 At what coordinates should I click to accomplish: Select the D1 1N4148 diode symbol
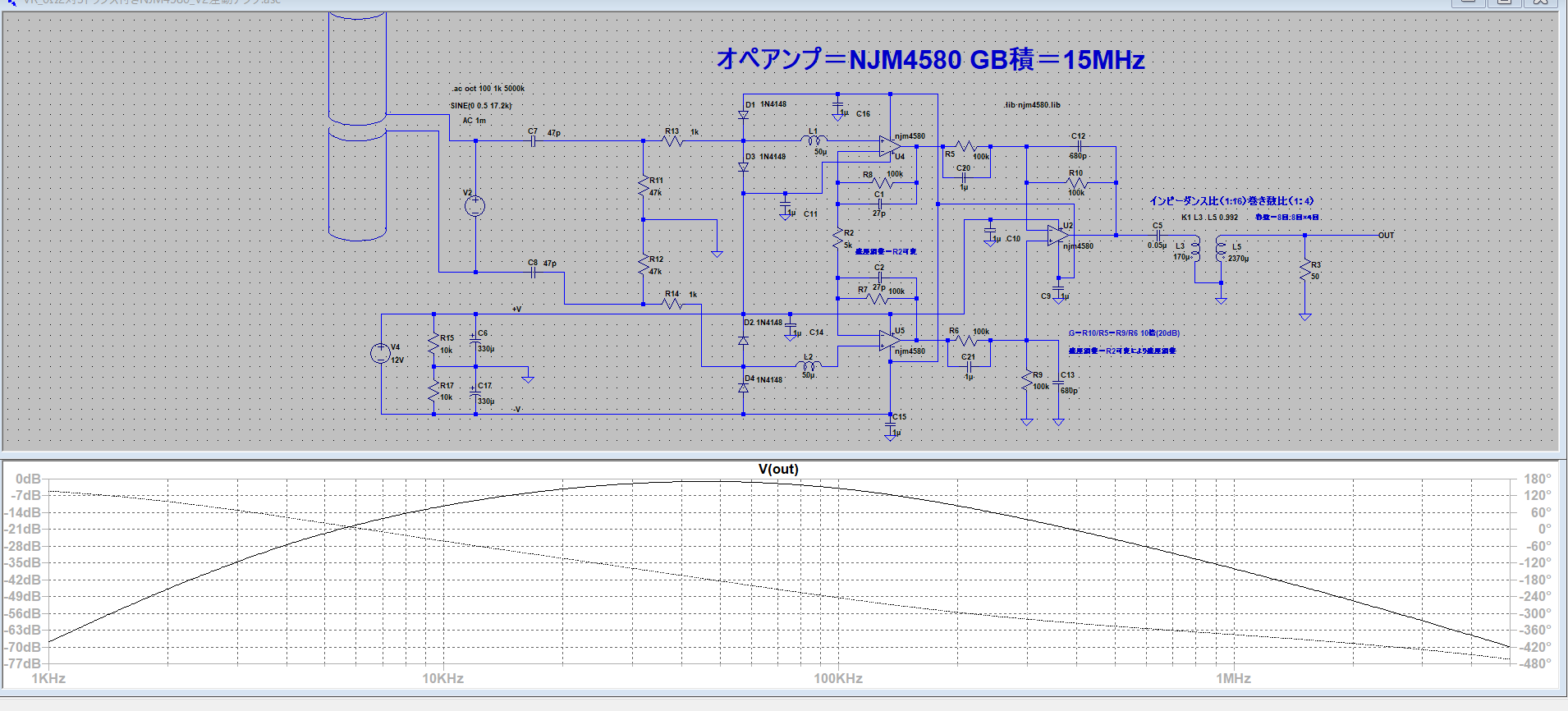[743, 115]
